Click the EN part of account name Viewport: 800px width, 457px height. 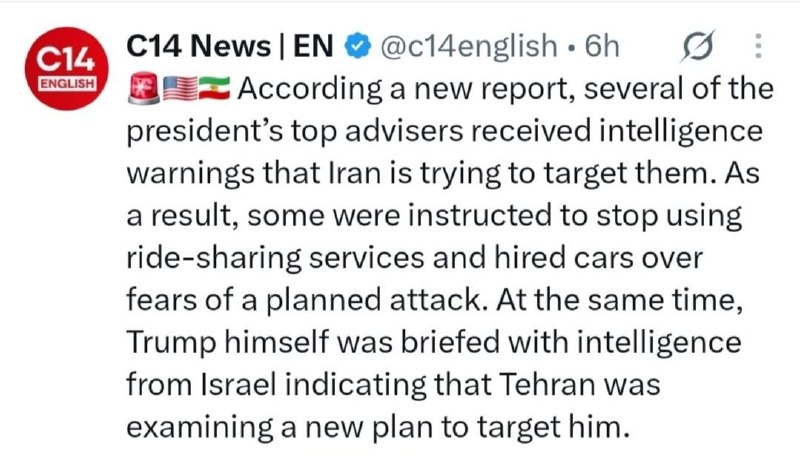313,46
